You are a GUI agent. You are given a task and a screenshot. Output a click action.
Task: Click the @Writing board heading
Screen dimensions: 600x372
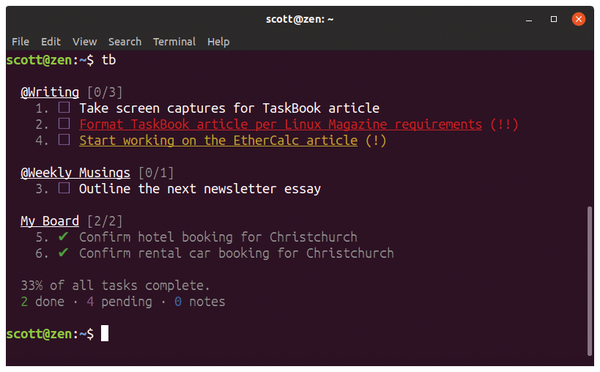(x=50, y=92)
